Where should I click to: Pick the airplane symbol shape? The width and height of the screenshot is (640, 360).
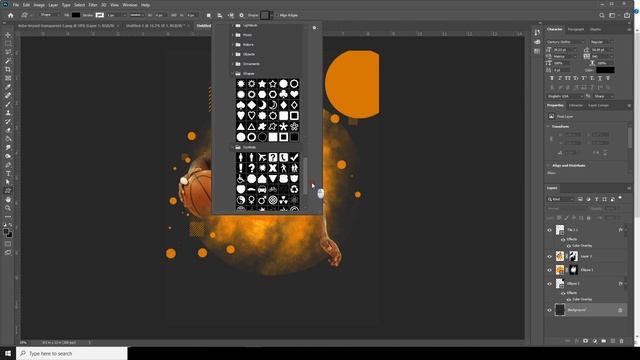262,157
